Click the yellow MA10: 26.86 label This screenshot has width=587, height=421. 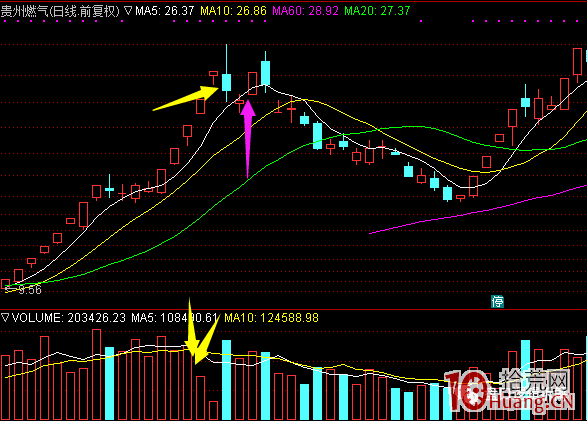point(233,11)
